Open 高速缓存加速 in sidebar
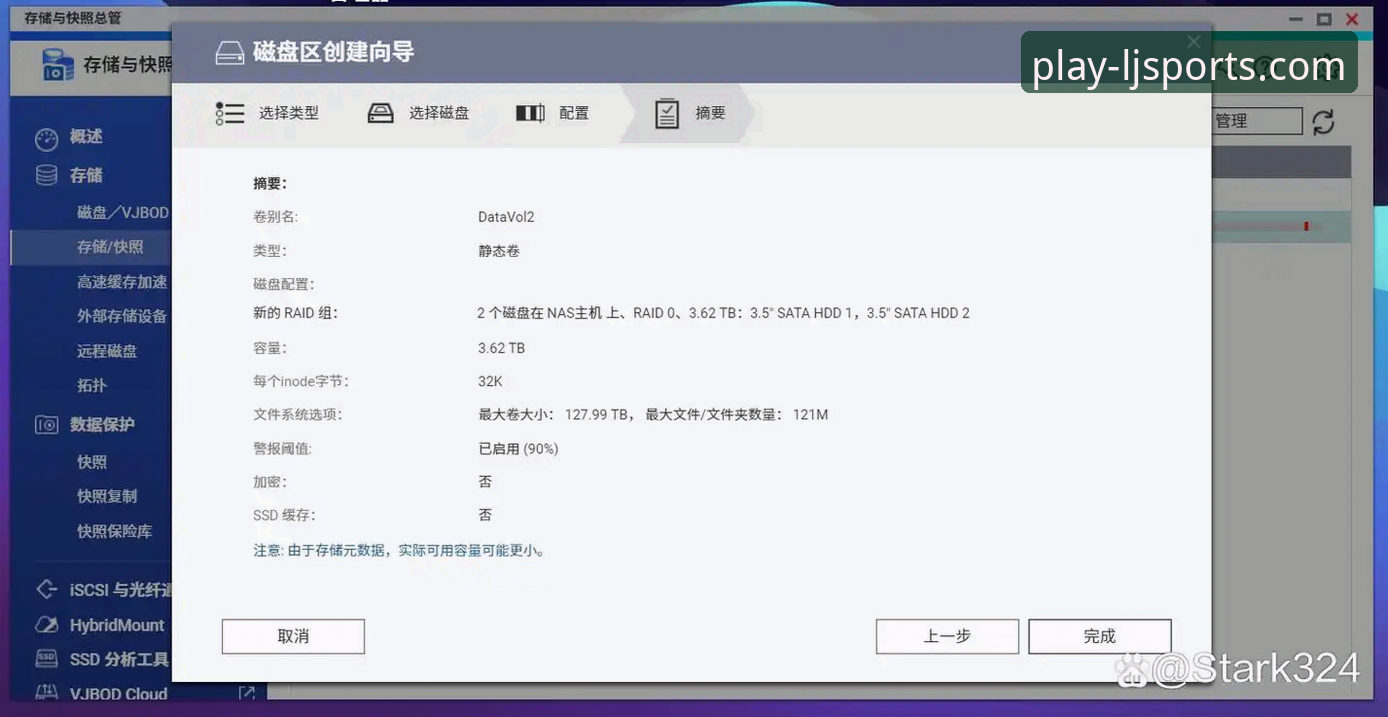This screenshot has width=1388, height=717. 122,282
